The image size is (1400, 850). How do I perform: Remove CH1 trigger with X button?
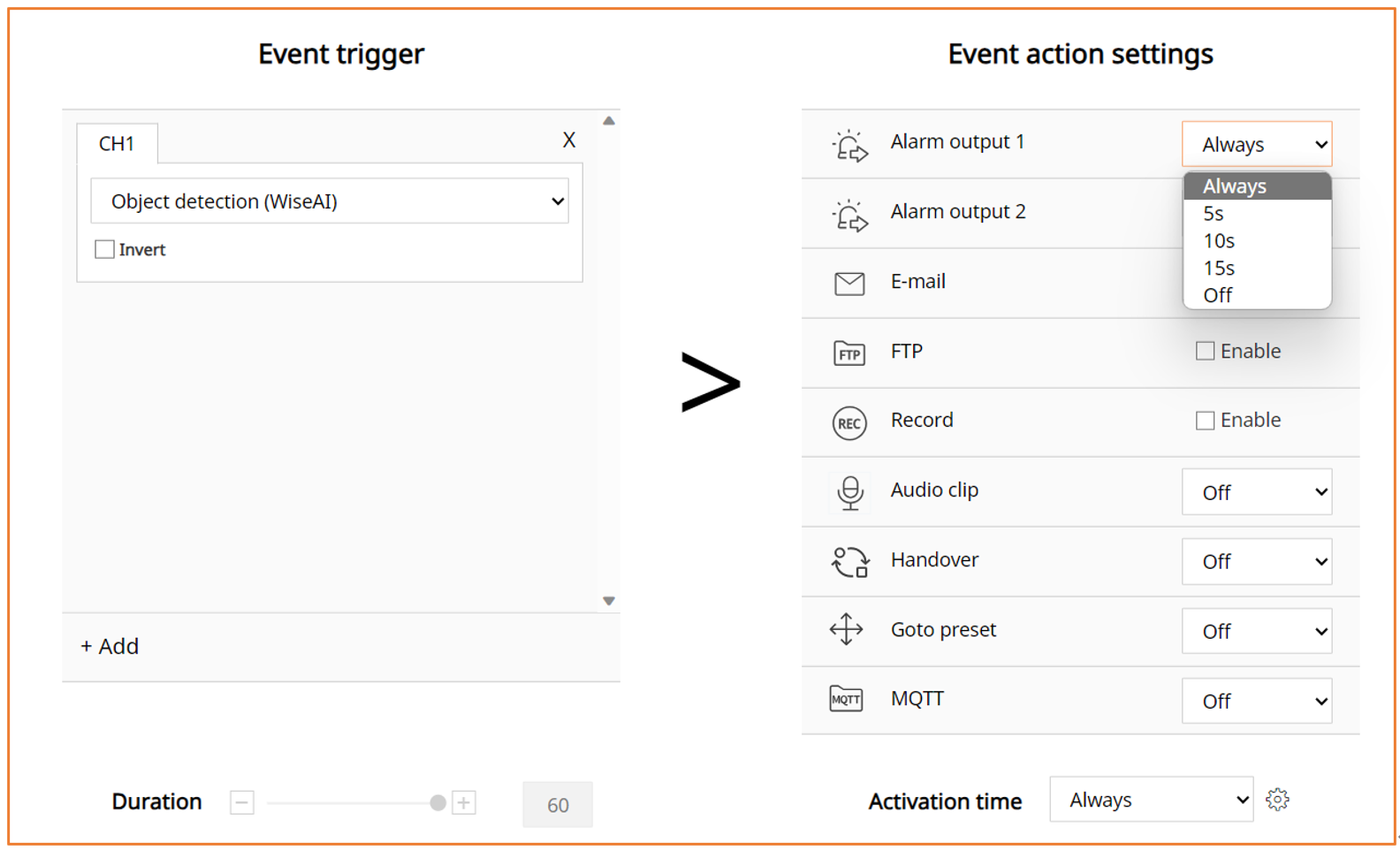pyautogui.click(x=569, y=140)
